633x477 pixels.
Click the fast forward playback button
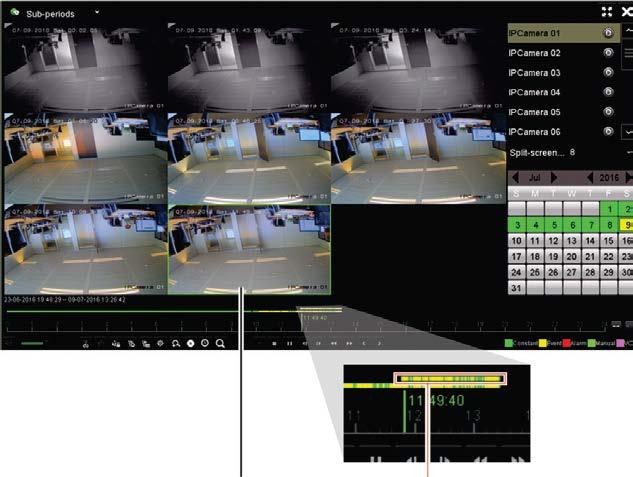349,343
